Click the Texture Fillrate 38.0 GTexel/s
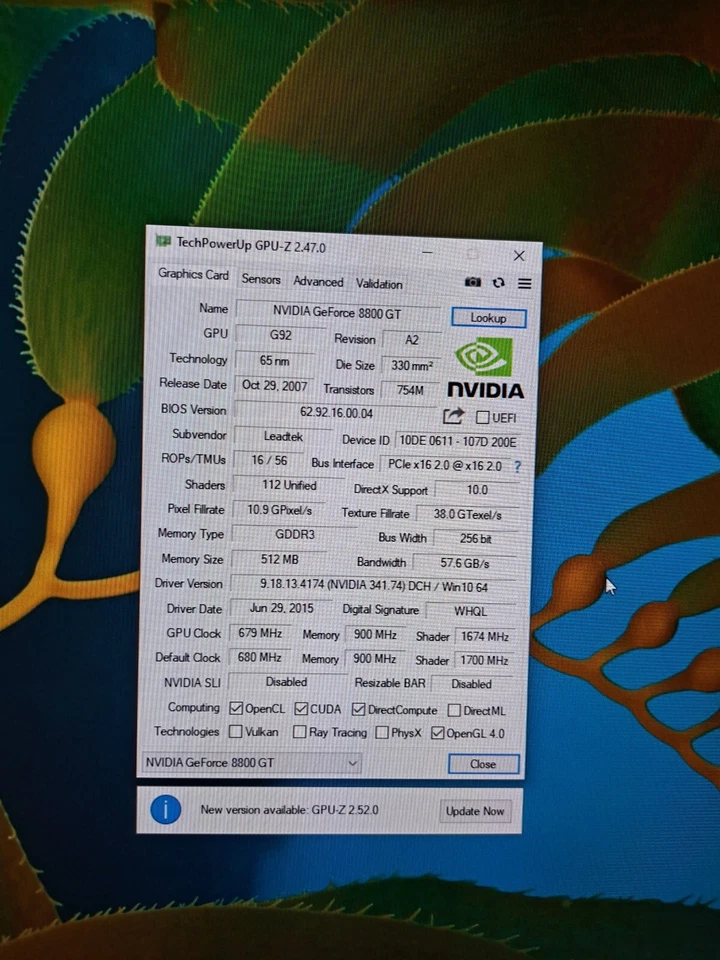This screenshot has height=960, width=720. pos(468,514)
